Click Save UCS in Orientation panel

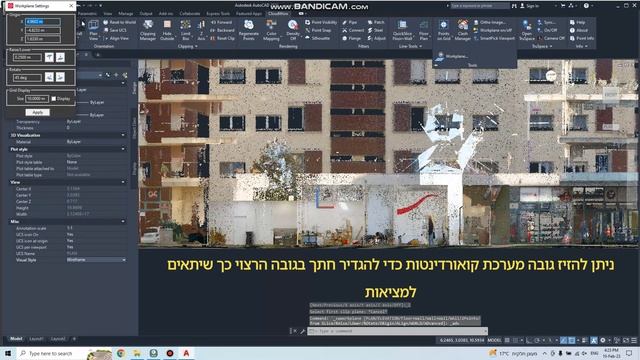[x=115, y=30]
